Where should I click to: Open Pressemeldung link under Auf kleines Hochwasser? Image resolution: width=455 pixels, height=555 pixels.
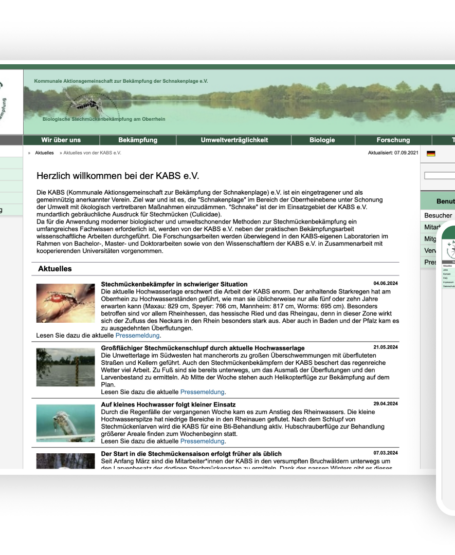(x=202, y=441)
